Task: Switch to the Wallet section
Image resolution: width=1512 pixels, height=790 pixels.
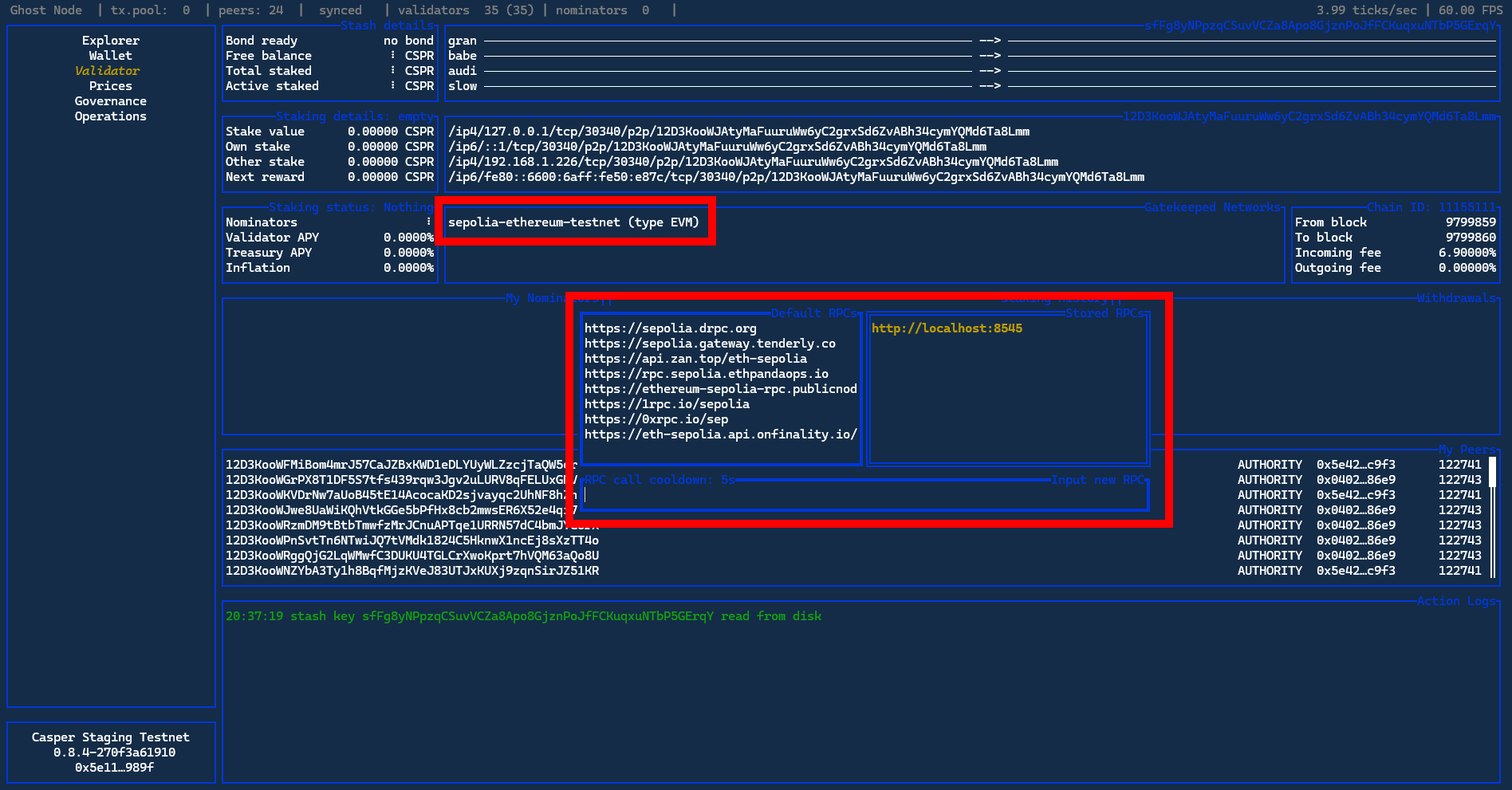Action: (x=110, y=55)
